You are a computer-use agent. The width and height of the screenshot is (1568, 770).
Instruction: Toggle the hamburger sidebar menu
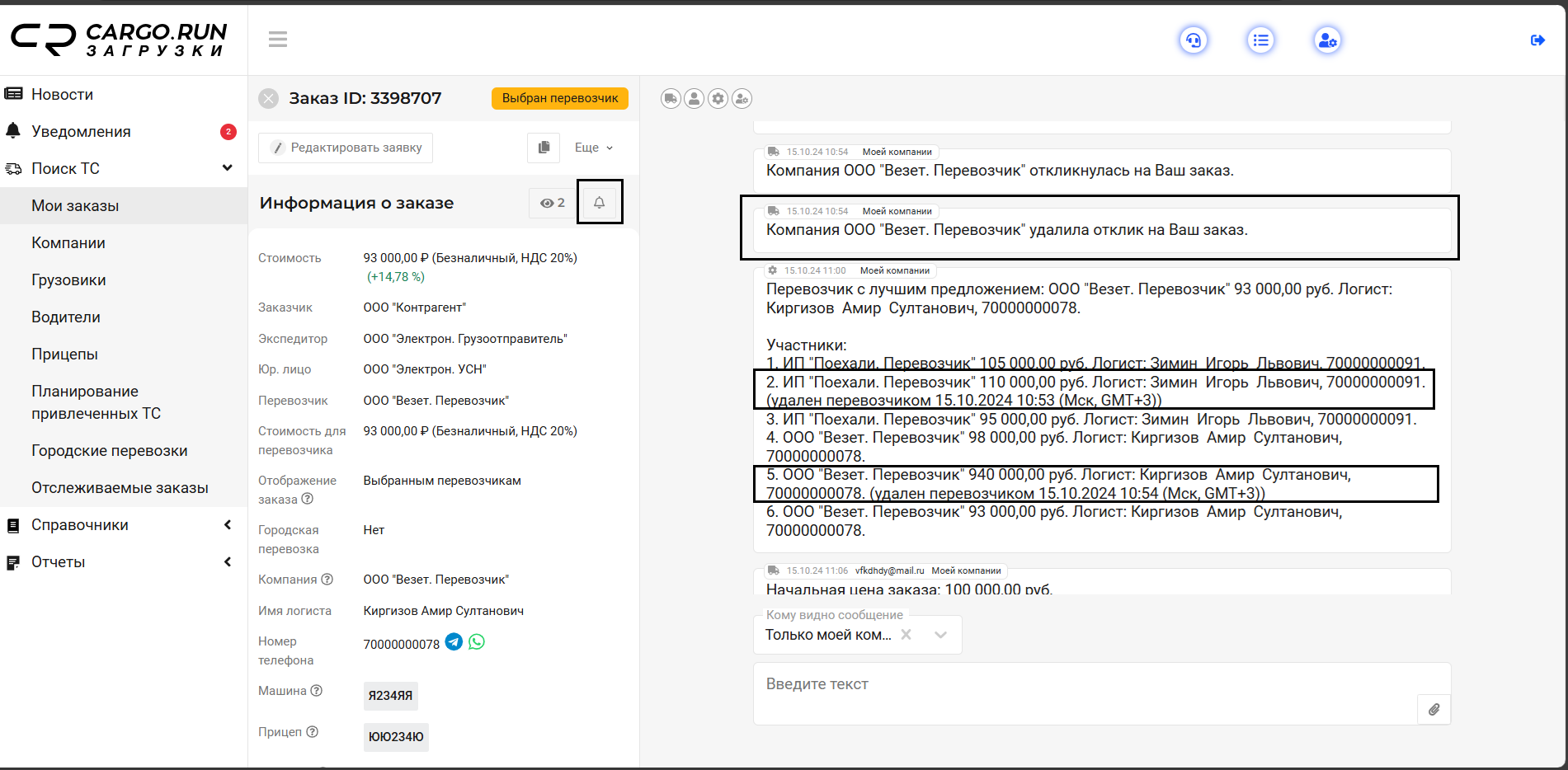click(278, 39)
